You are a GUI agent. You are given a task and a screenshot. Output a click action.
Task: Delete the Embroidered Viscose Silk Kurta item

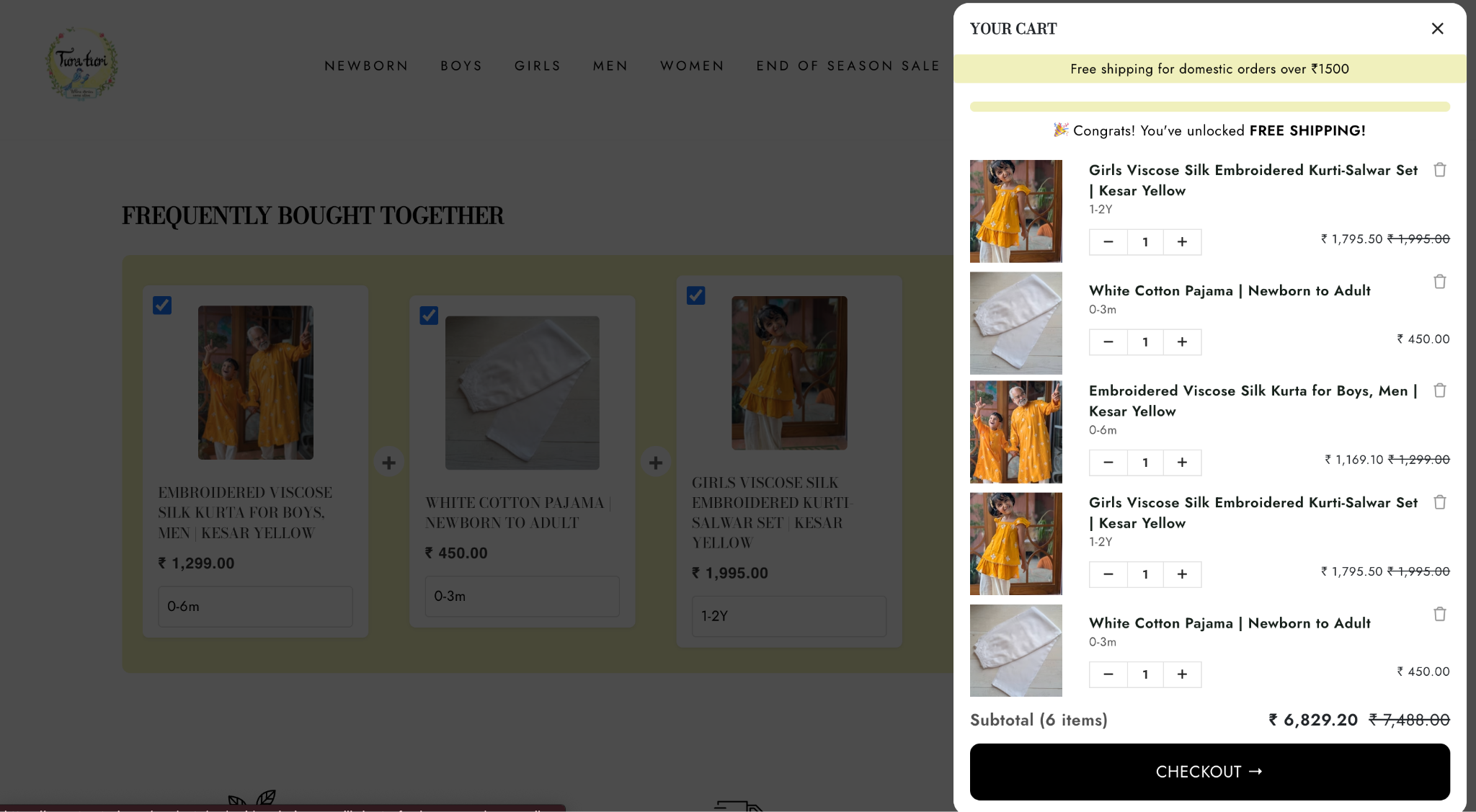(x=1439, y=391)
